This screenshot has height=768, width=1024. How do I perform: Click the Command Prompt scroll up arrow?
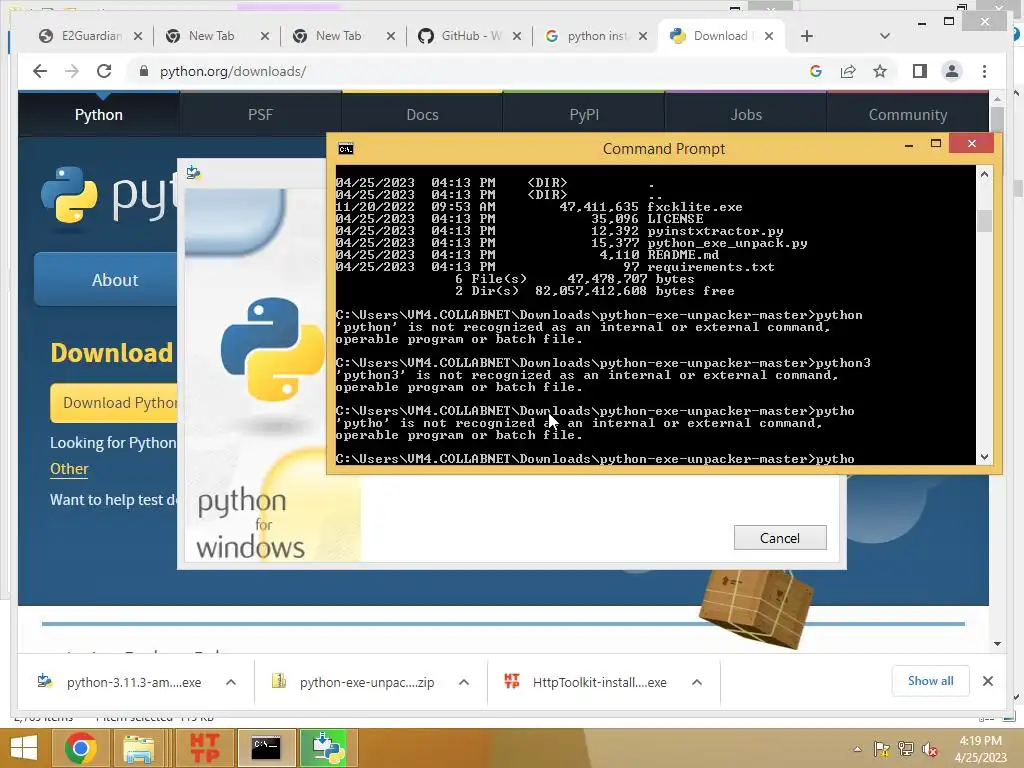pos(984,174)
